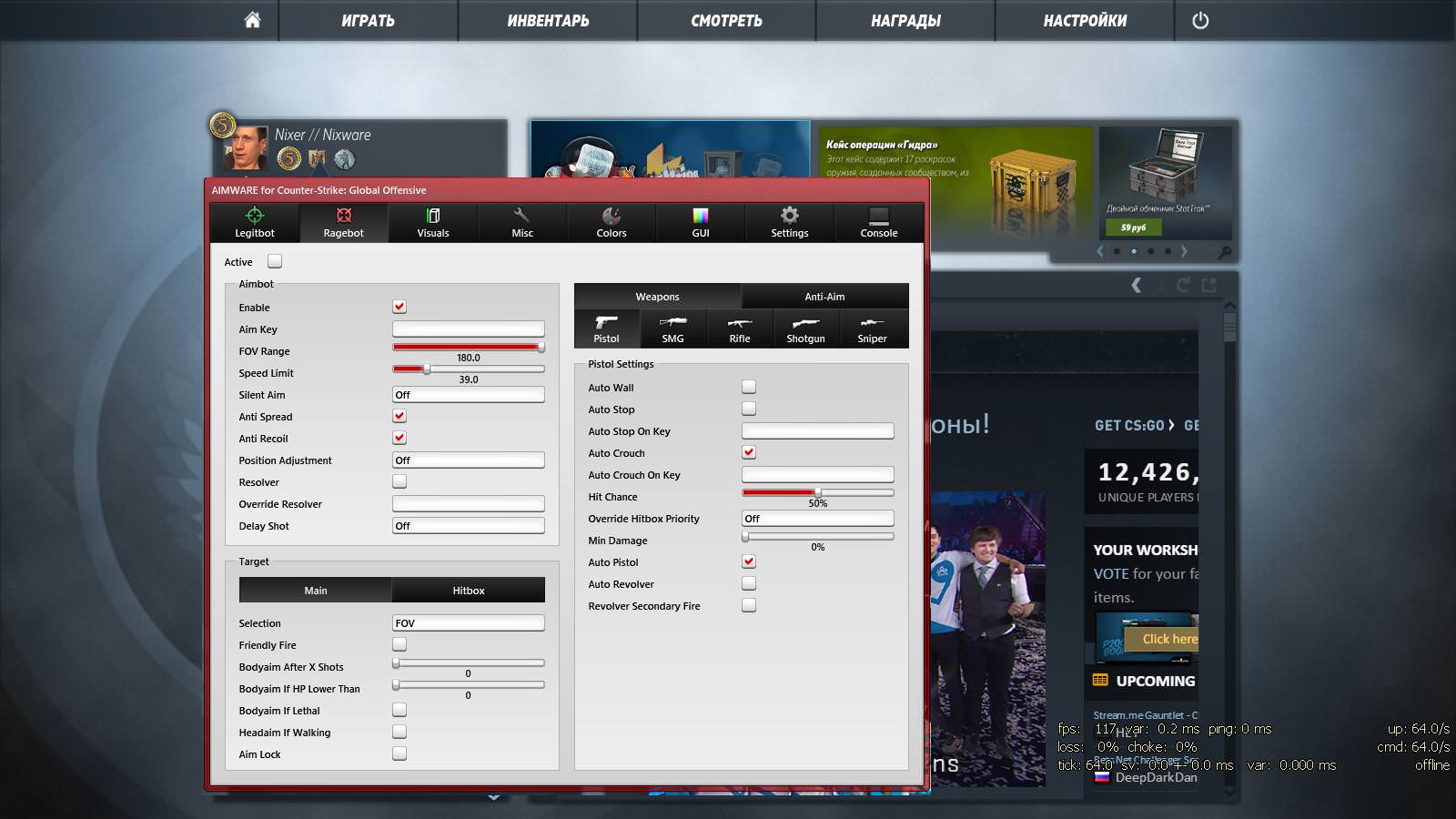Click the magnifier icon below case banner
Screen dimensions: 1456x819
point(1225,252)
